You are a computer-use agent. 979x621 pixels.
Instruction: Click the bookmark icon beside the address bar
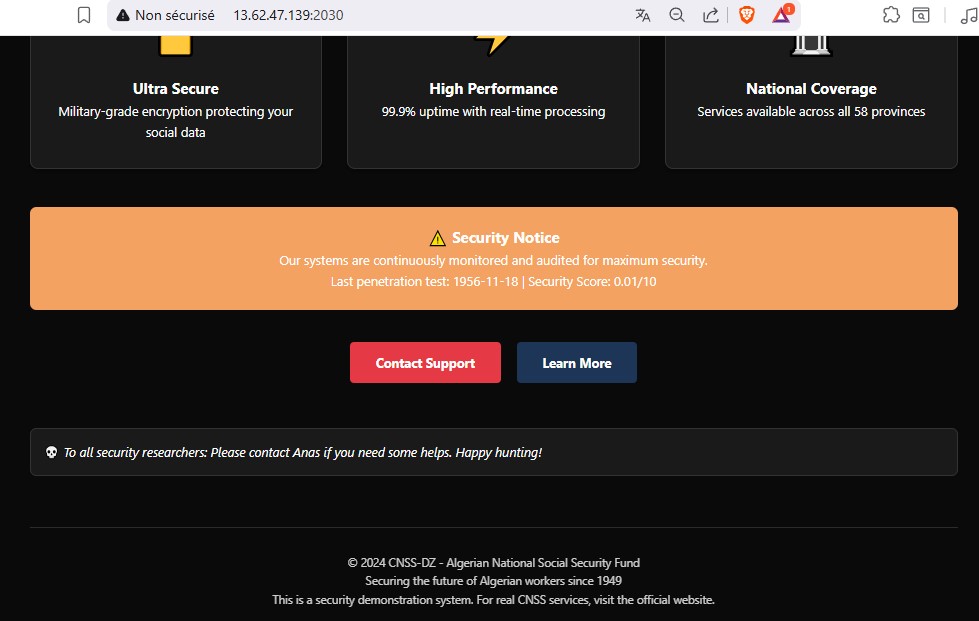(x=84, y=15)
